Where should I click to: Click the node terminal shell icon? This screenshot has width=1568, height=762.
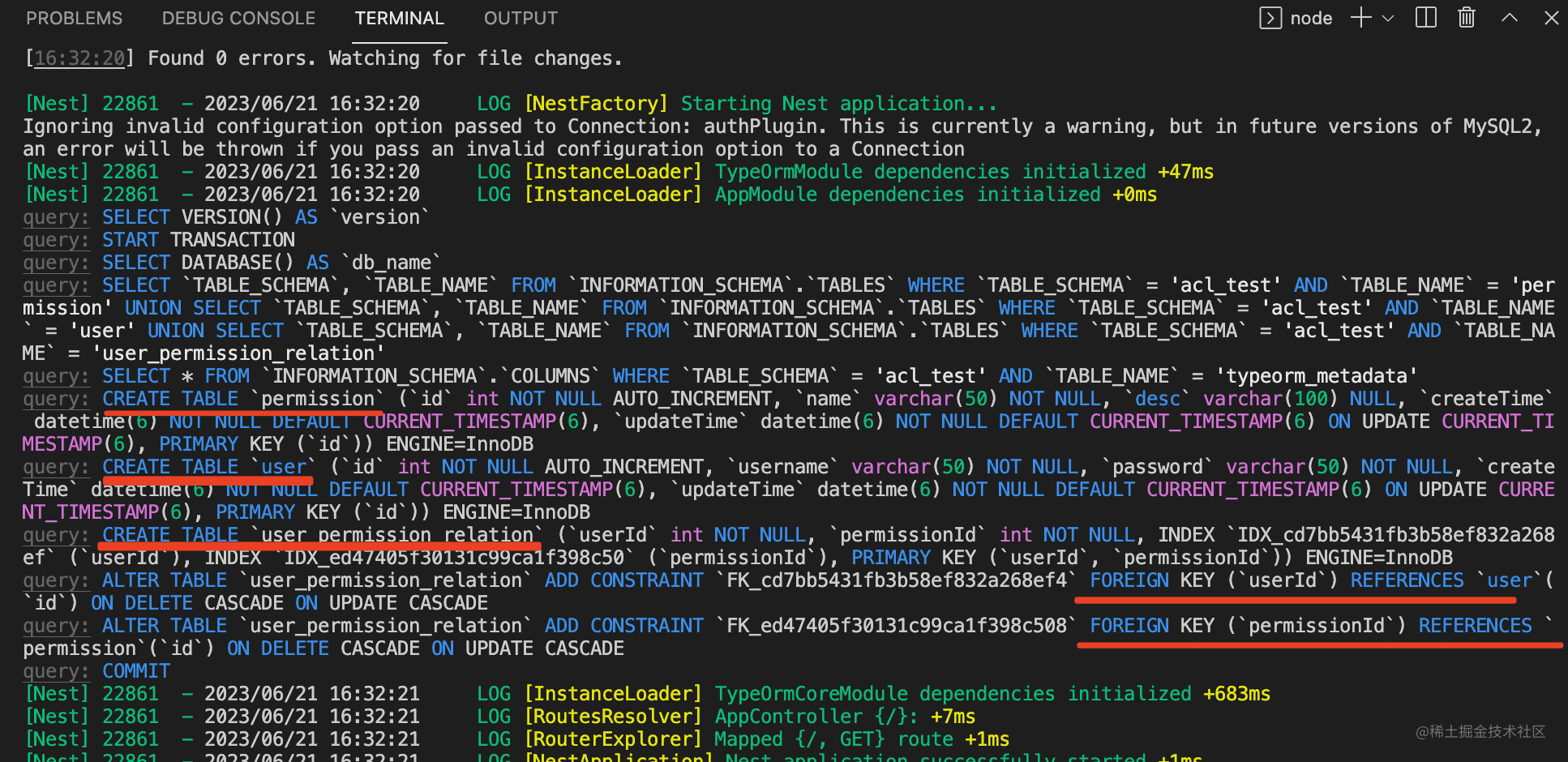pyautogui.click(x=1270, y=18)
